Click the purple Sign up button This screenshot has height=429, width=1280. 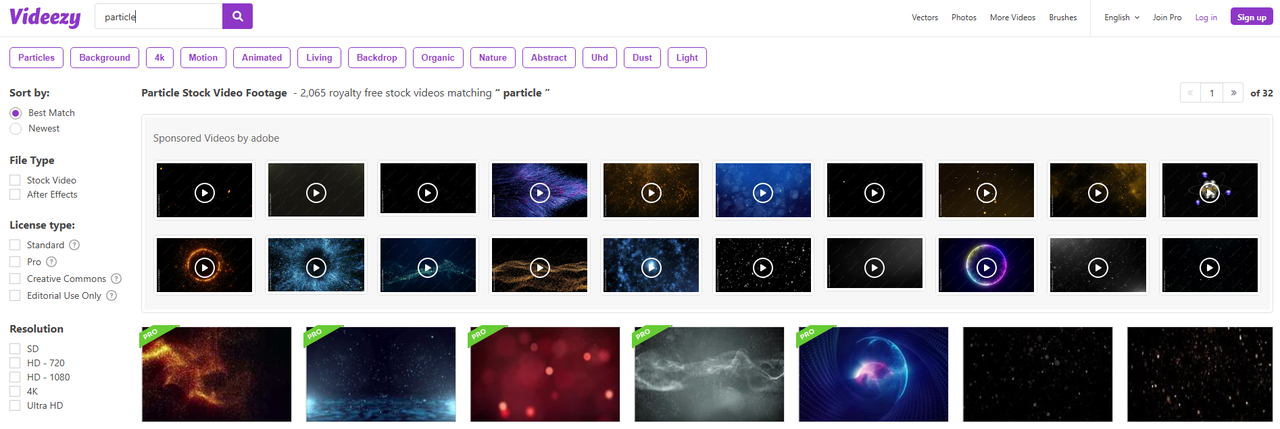click(1252, 17)
